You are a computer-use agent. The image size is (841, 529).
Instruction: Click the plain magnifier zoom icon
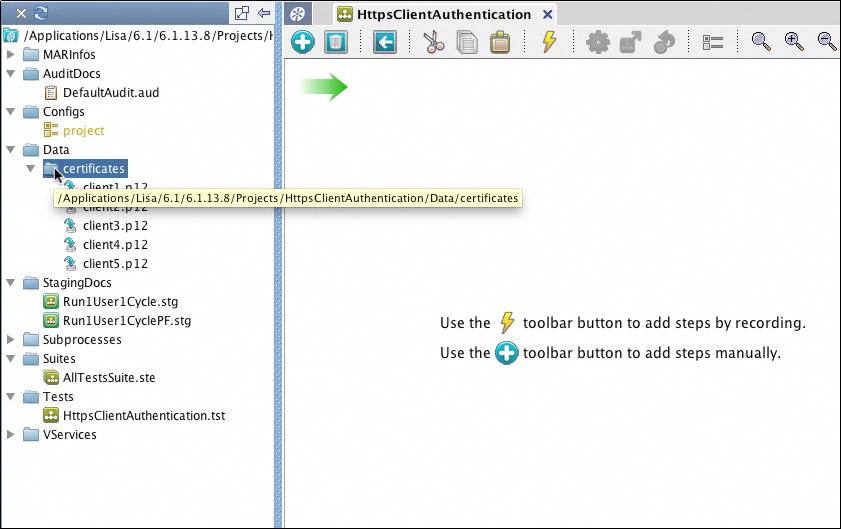click(x=761, y=41)
